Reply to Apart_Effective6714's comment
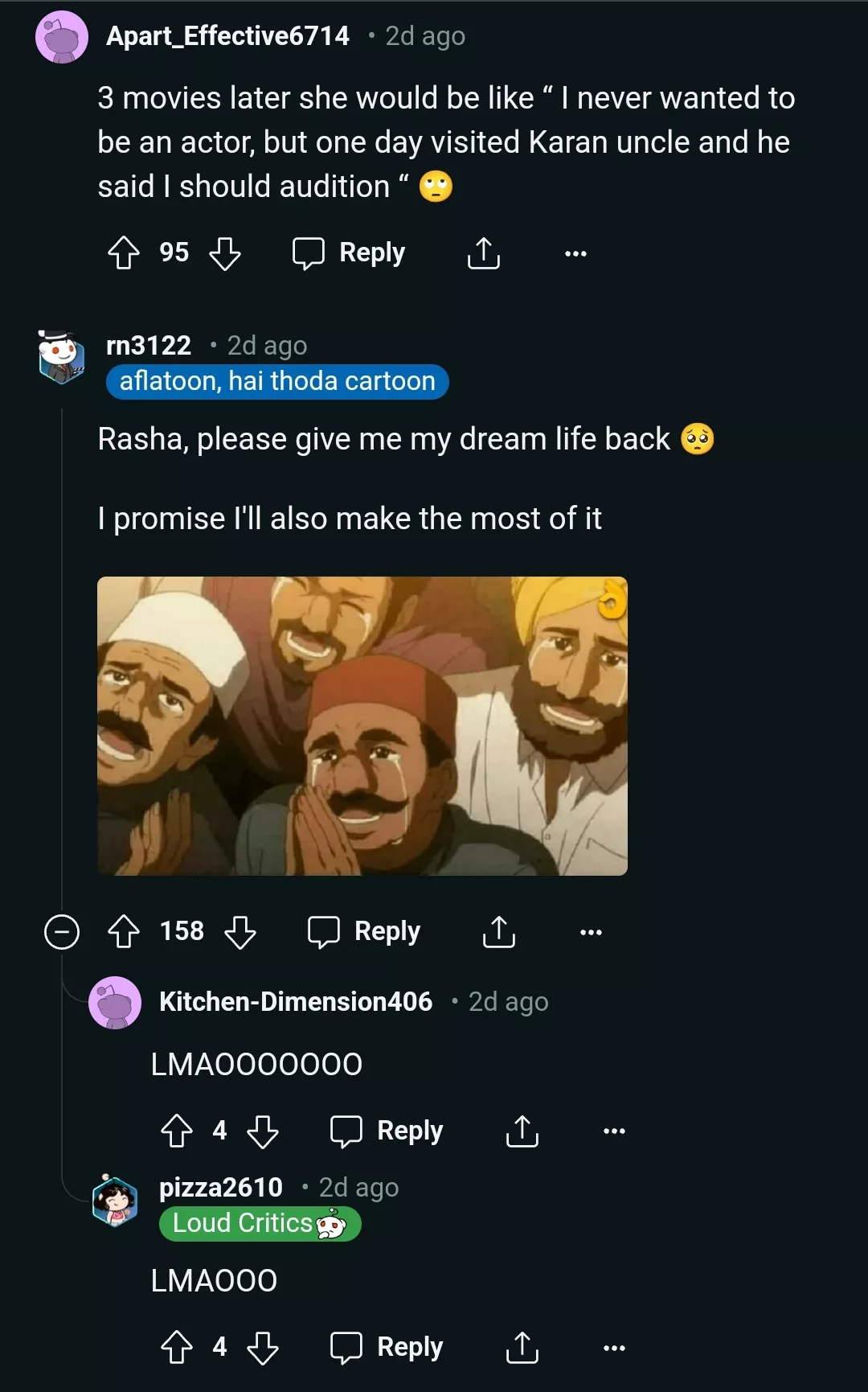The image size is (868, 1392). 349,253
